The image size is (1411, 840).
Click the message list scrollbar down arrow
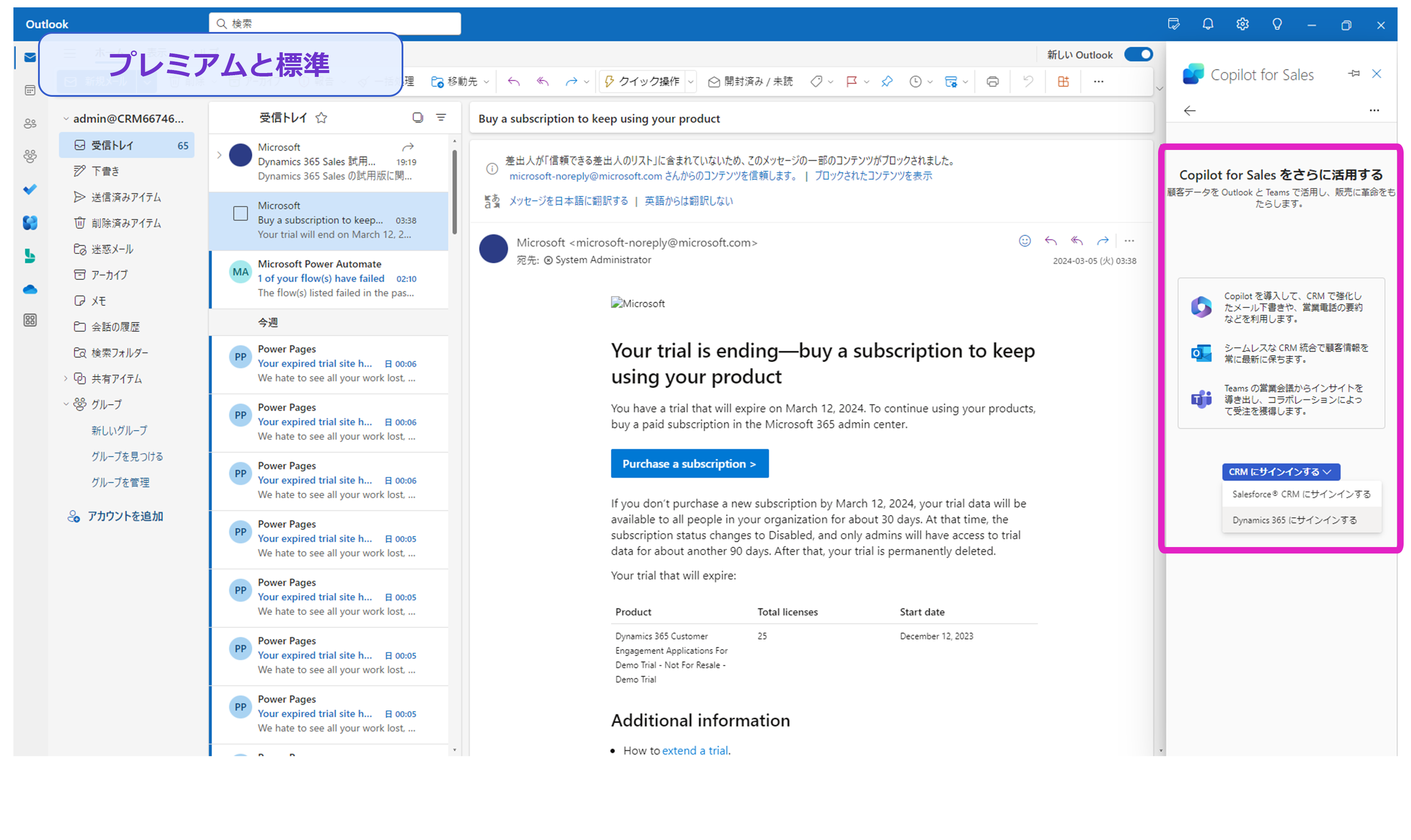pyautogui.click(x=454, y=750)
